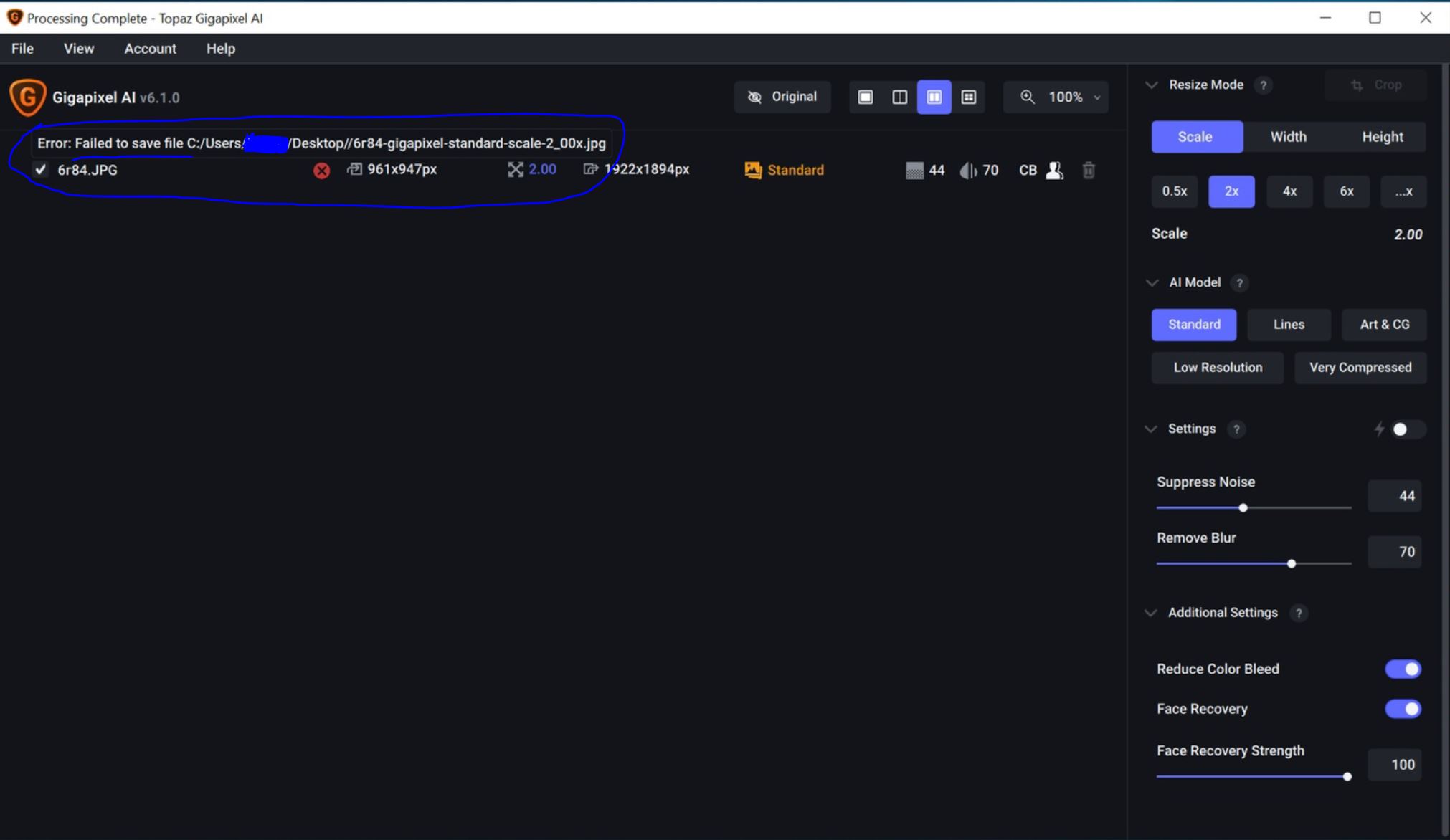This screenshot has width=1450, height=840.
Task: Choose the custom ...x scale preset
Action: click(1403, 191)
